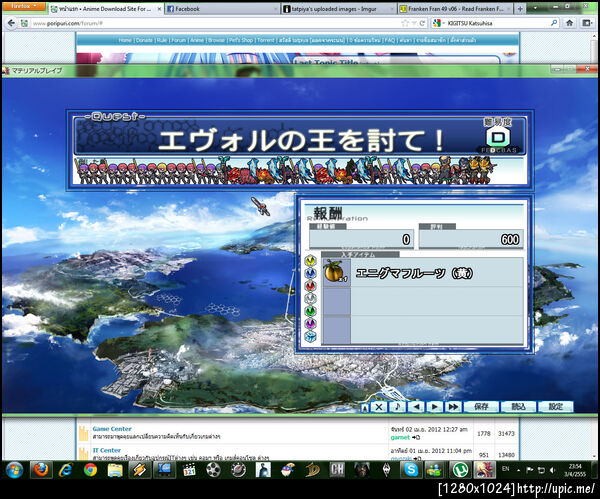The width and height of the screenshot is (600, 499).
Task: Go to browser home page icon
Action: point(569,23)
